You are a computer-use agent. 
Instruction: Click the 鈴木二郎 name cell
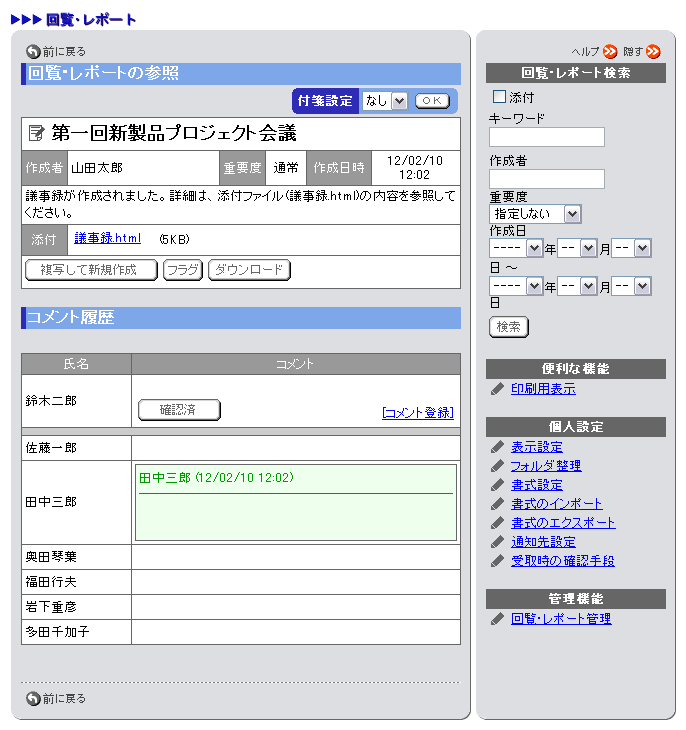[x=76, y=401]
